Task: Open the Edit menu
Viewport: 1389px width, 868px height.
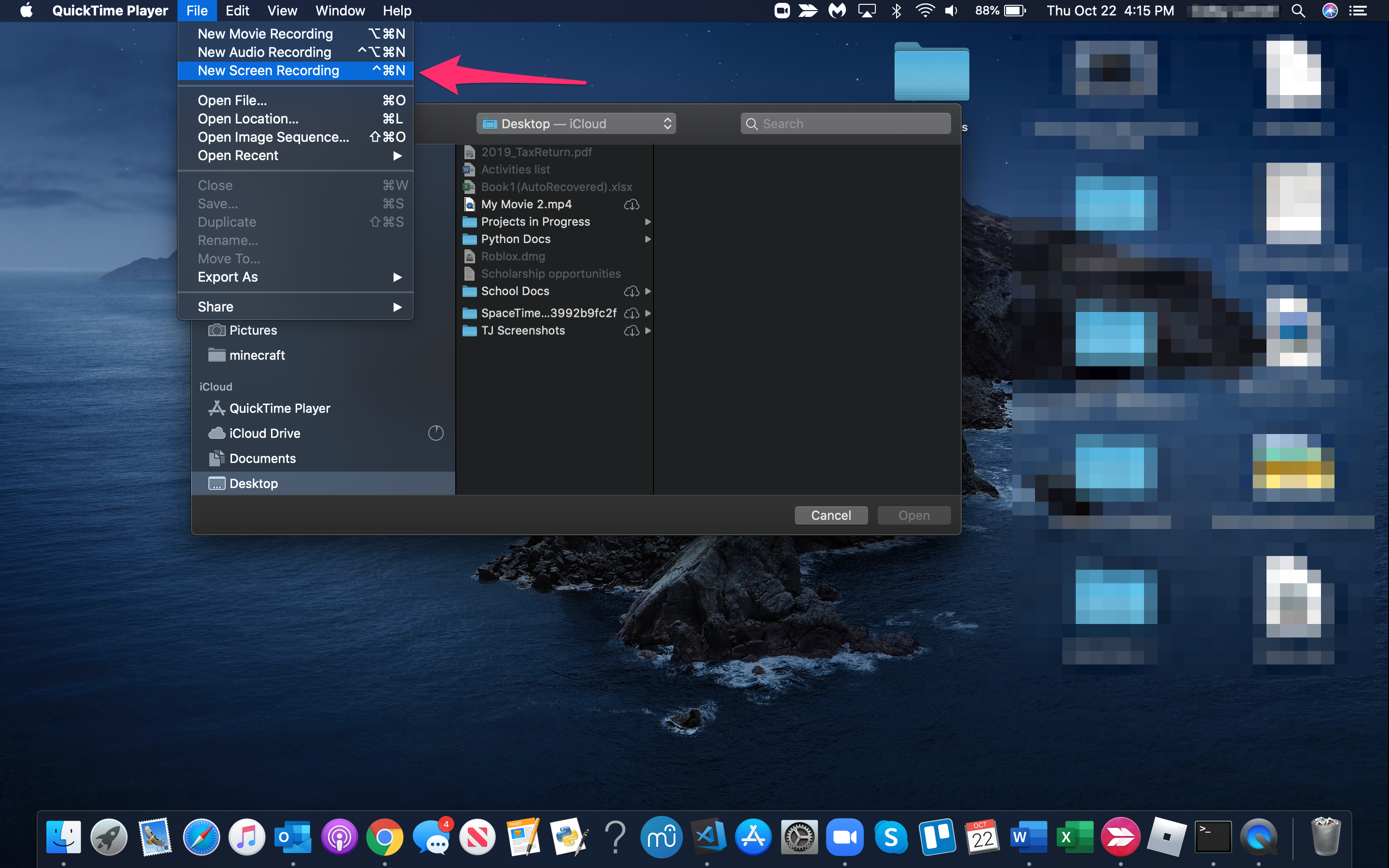Action: click(x=237, y=11)
